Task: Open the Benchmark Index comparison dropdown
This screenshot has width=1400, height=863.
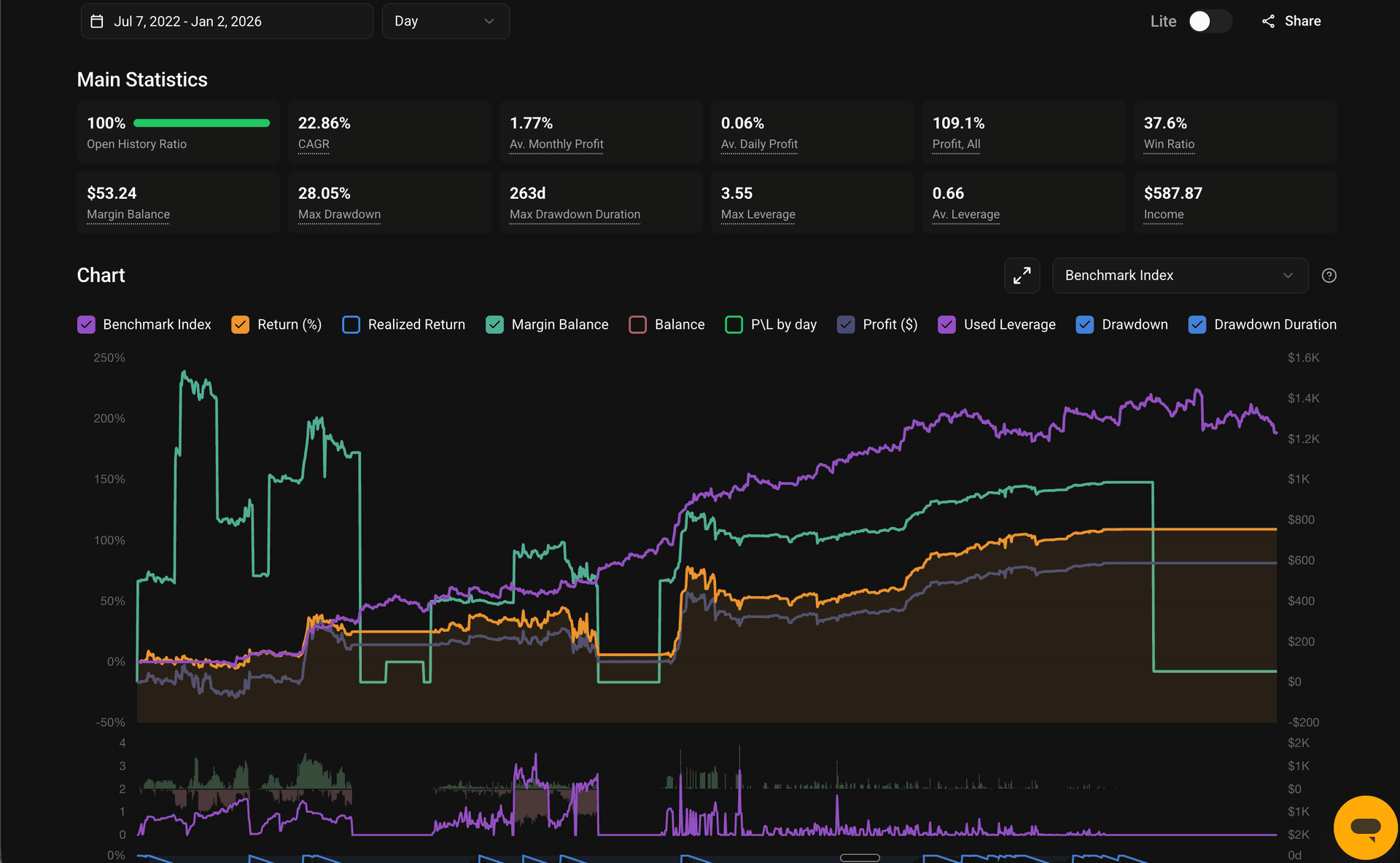Action: click(x=1179, y=276)
